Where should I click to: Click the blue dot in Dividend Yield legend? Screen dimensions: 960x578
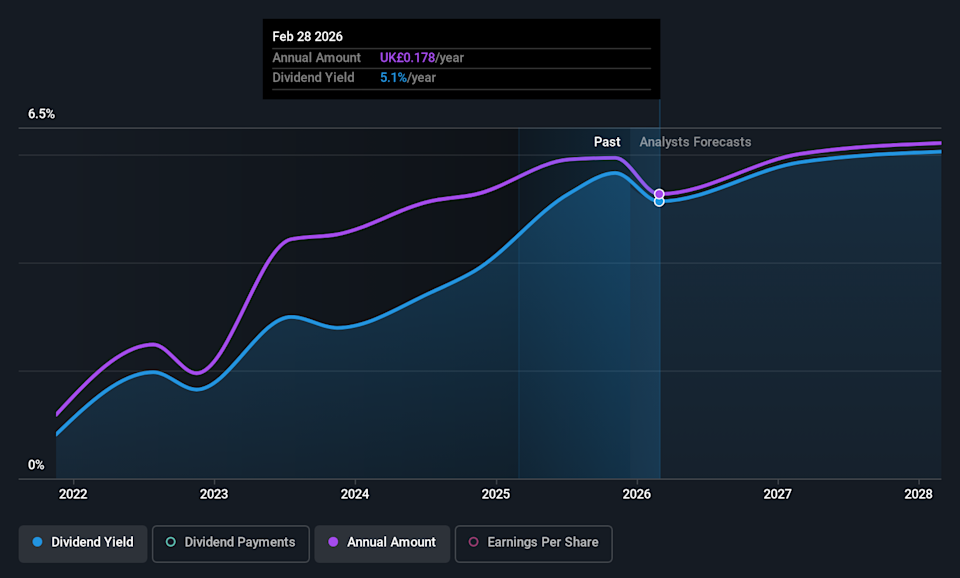37,542
